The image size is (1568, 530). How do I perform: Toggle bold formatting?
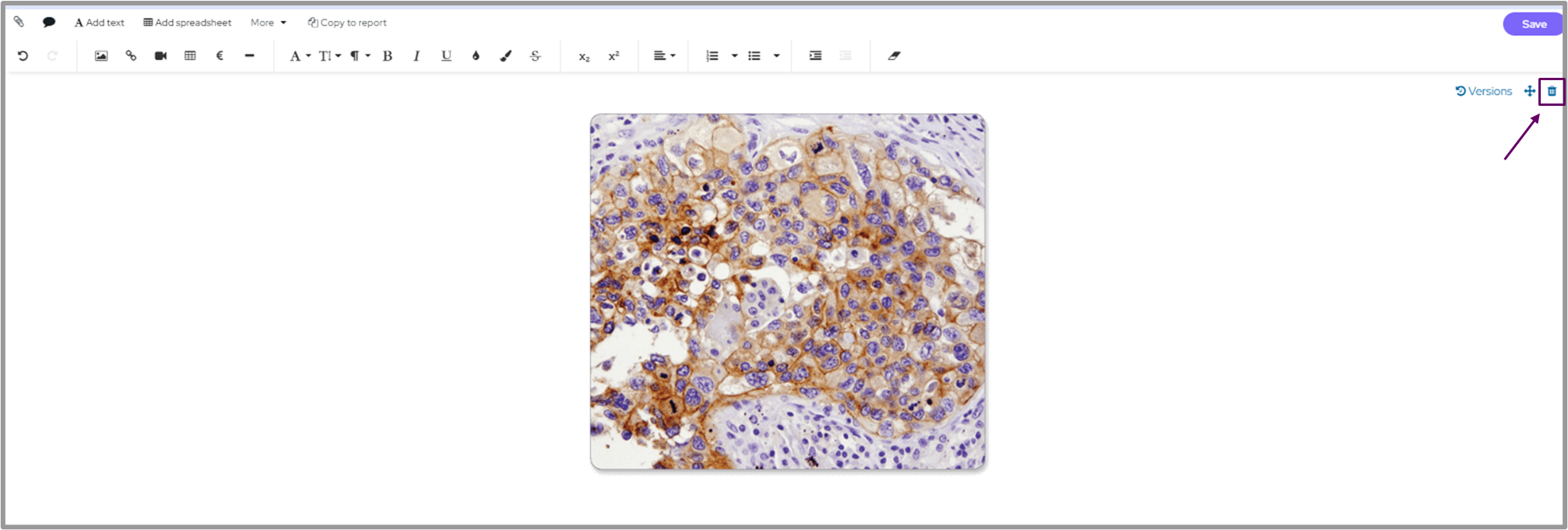(387, 56)
